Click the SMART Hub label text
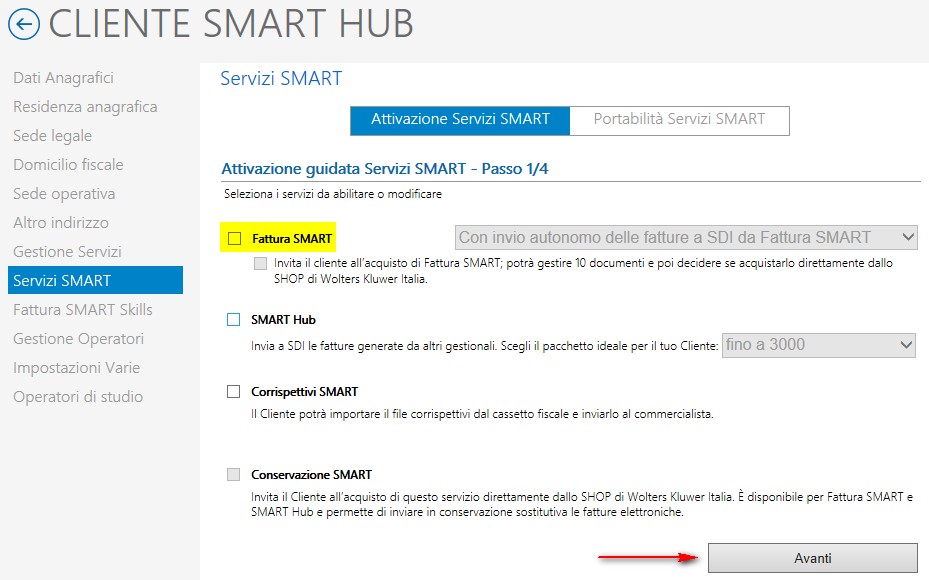 tap(283, 320)
